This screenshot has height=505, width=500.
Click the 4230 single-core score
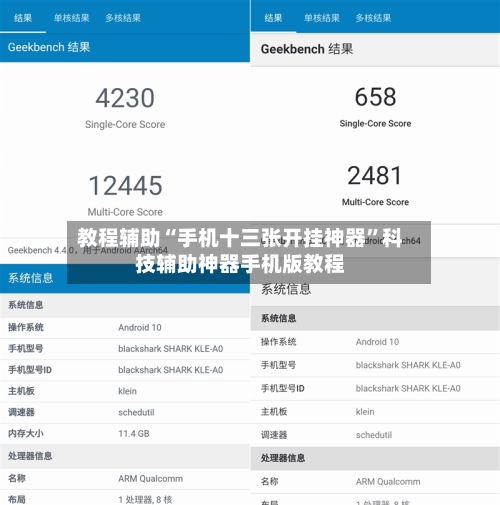pyautogui.click(x=125, y=98)
